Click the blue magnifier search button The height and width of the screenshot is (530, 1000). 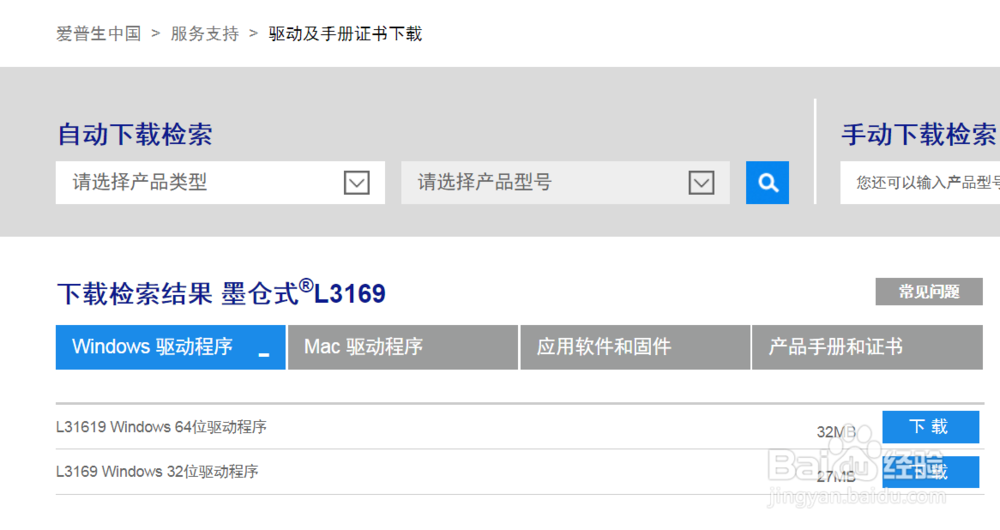coord(767,182)
